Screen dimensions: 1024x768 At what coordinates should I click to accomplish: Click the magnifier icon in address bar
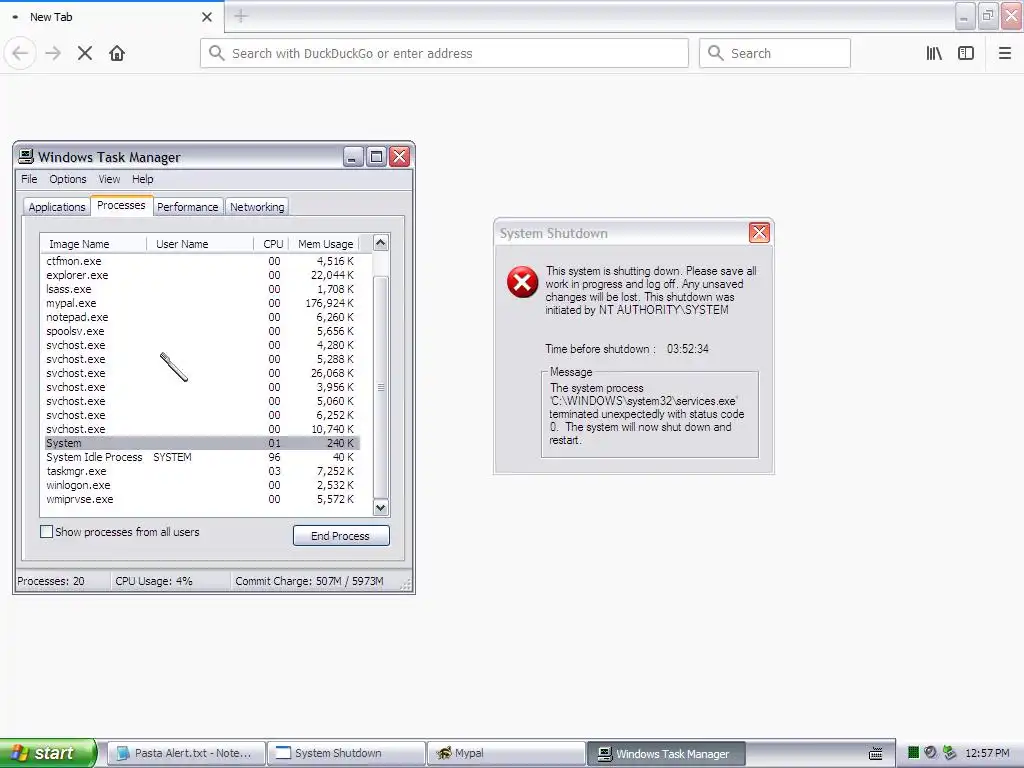click(x=217, y=53)
